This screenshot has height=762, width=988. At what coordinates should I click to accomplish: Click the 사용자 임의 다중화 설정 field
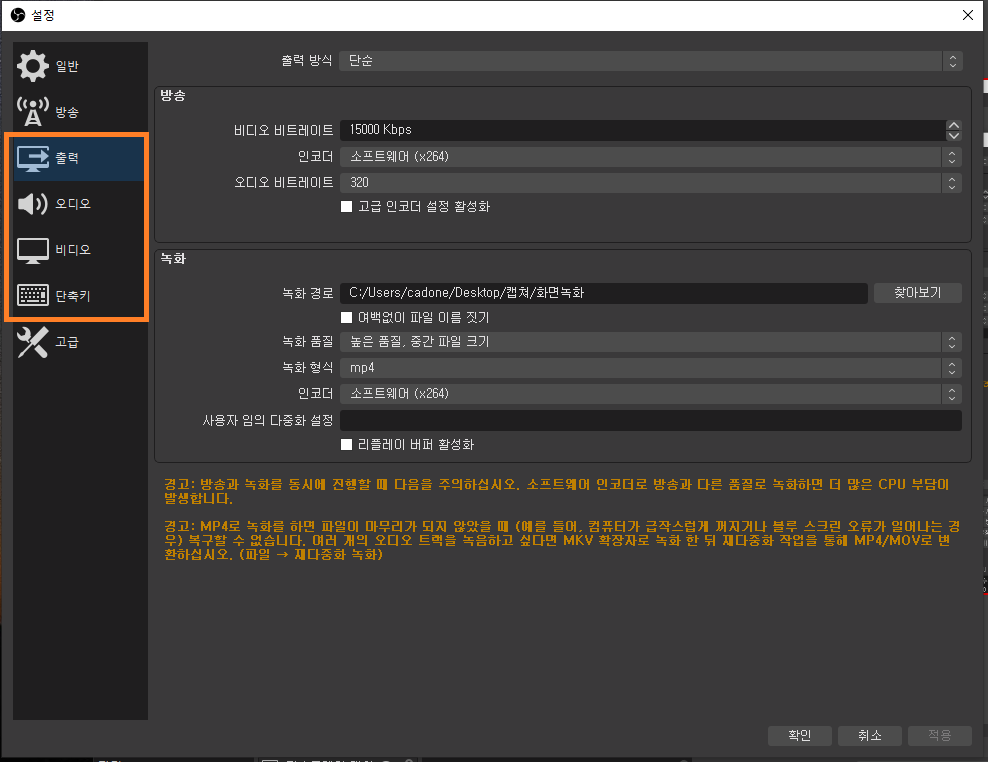(x=651, y=420)
